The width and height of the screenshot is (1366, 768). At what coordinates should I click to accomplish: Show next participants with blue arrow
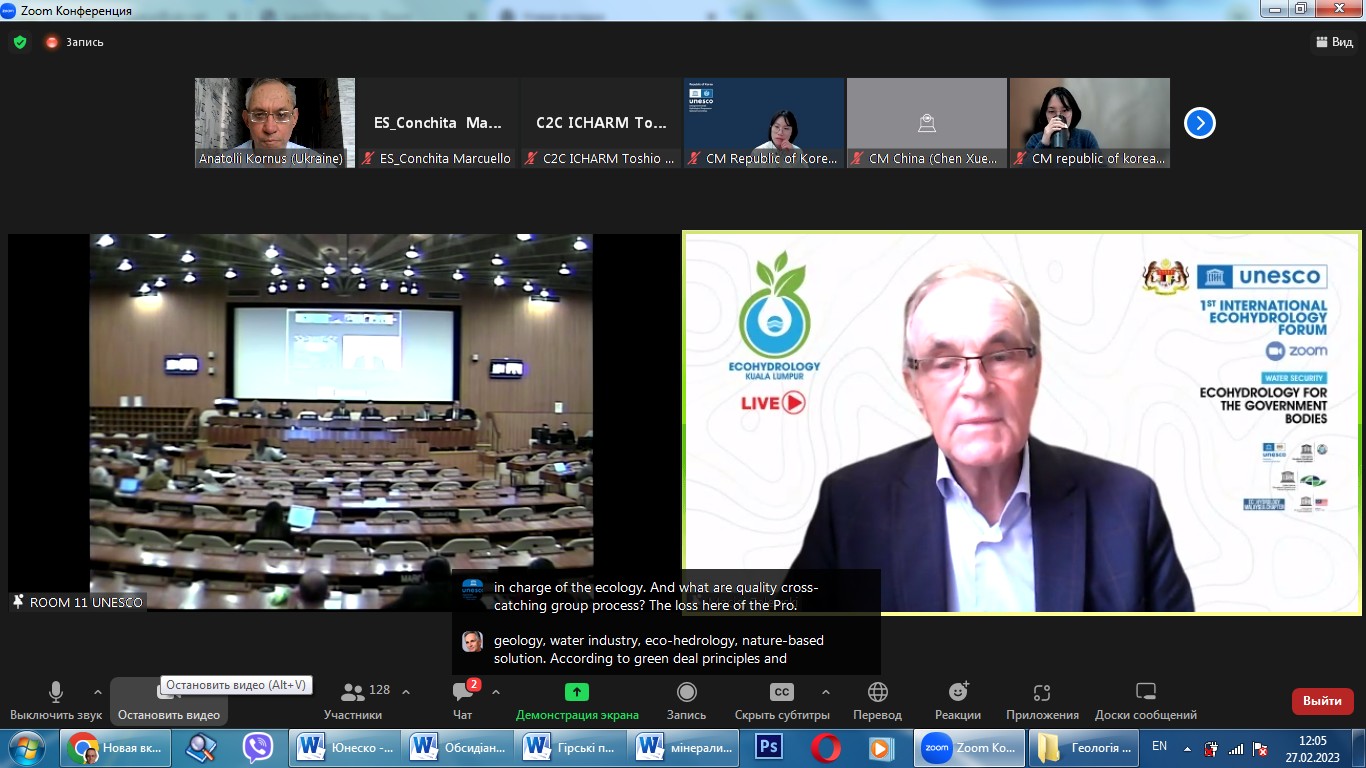[x=1199, y=123]
